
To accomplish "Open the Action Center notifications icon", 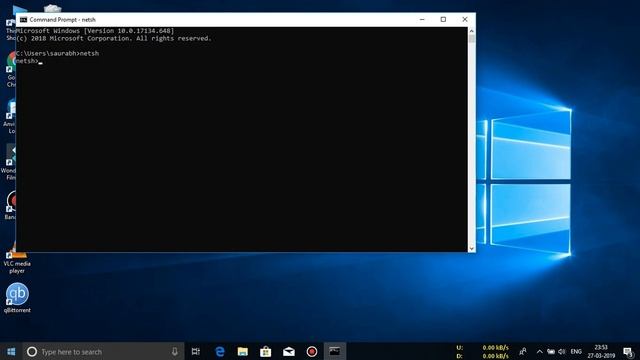I will tap(628, 351).
